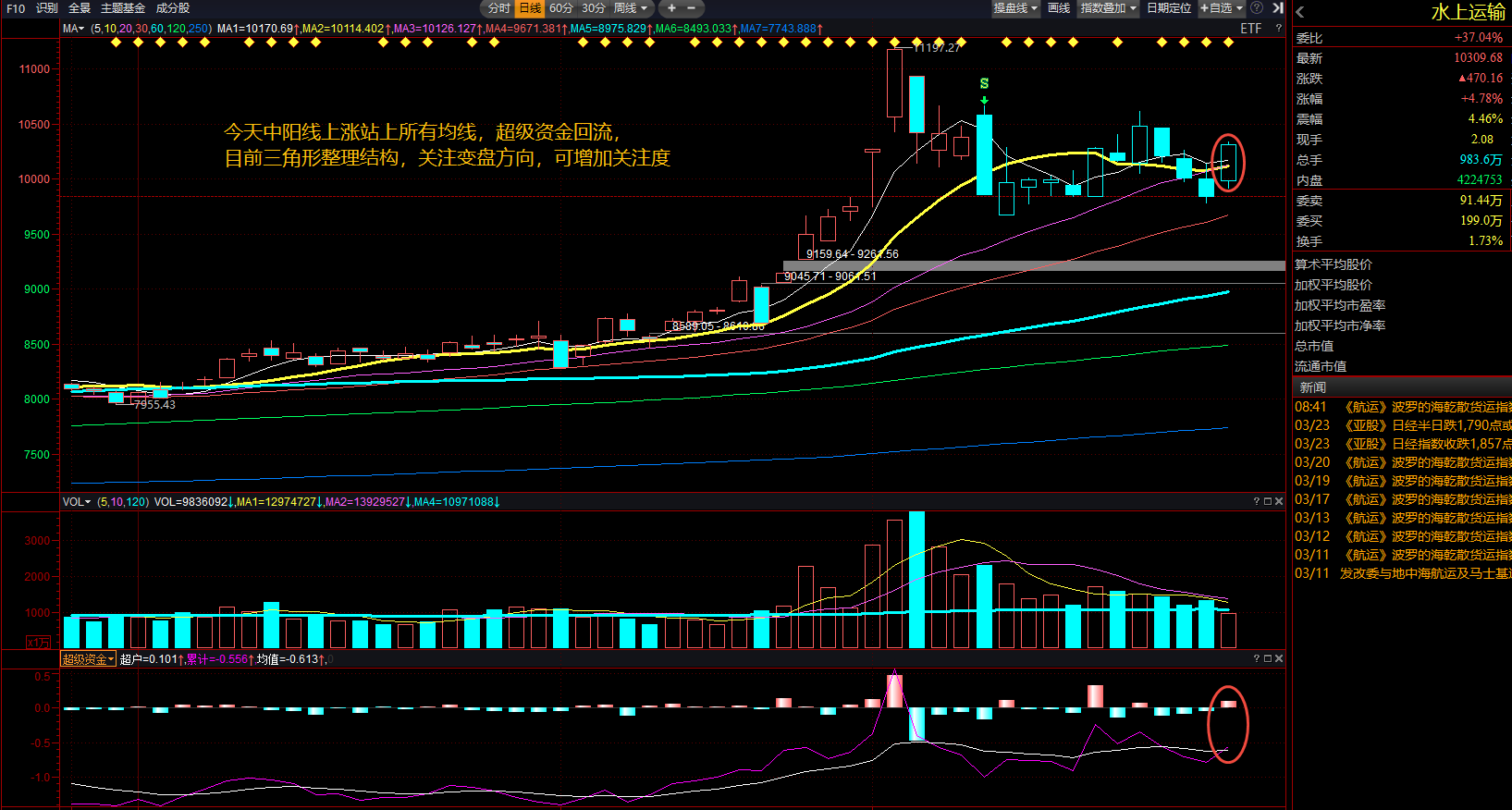Open the 操盘线 dropdown menu

point(1015,8)
